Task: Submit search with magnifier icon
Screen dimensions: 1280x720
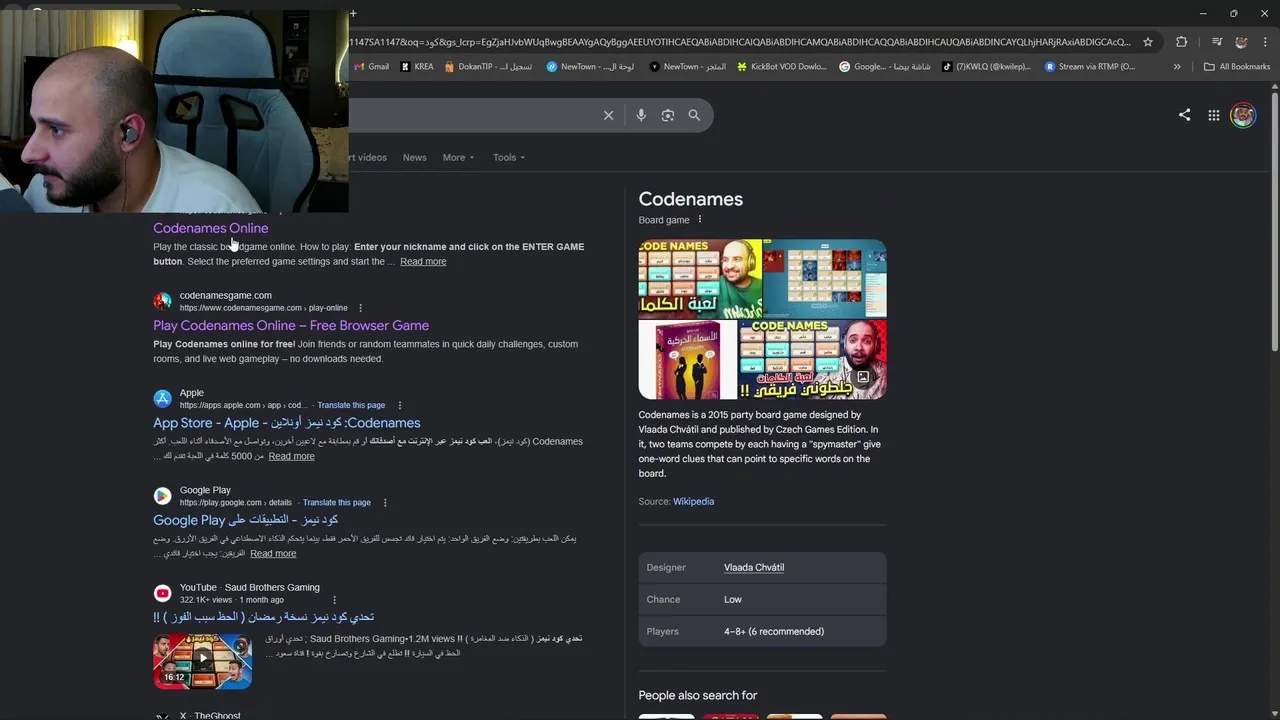Action: tap(694, 115)
